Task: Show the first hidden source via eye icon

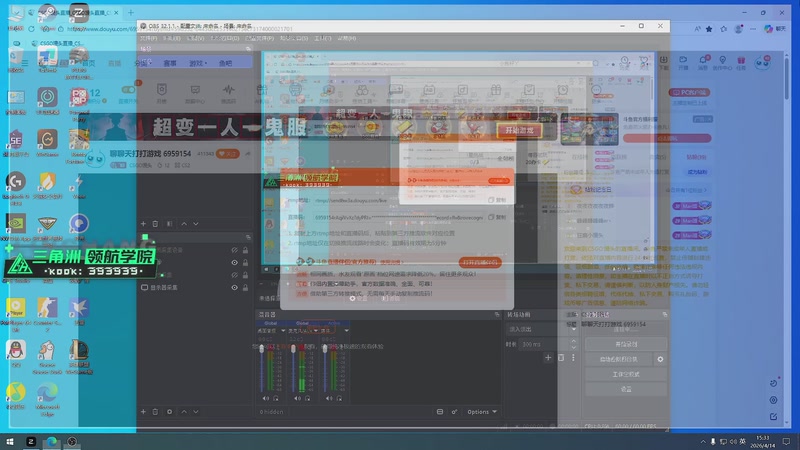Action: coord(235,250)
